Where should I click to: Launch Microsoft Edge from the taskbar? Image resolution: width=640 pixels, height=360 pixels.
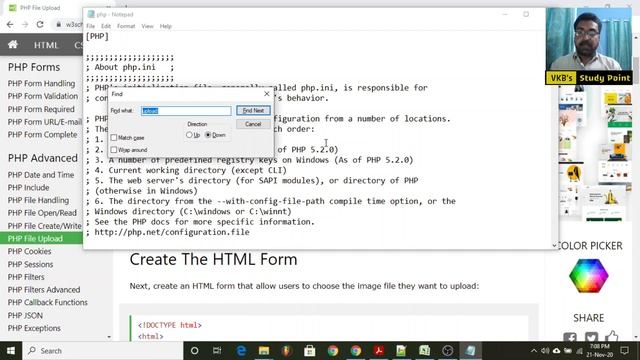pos(241,351)
